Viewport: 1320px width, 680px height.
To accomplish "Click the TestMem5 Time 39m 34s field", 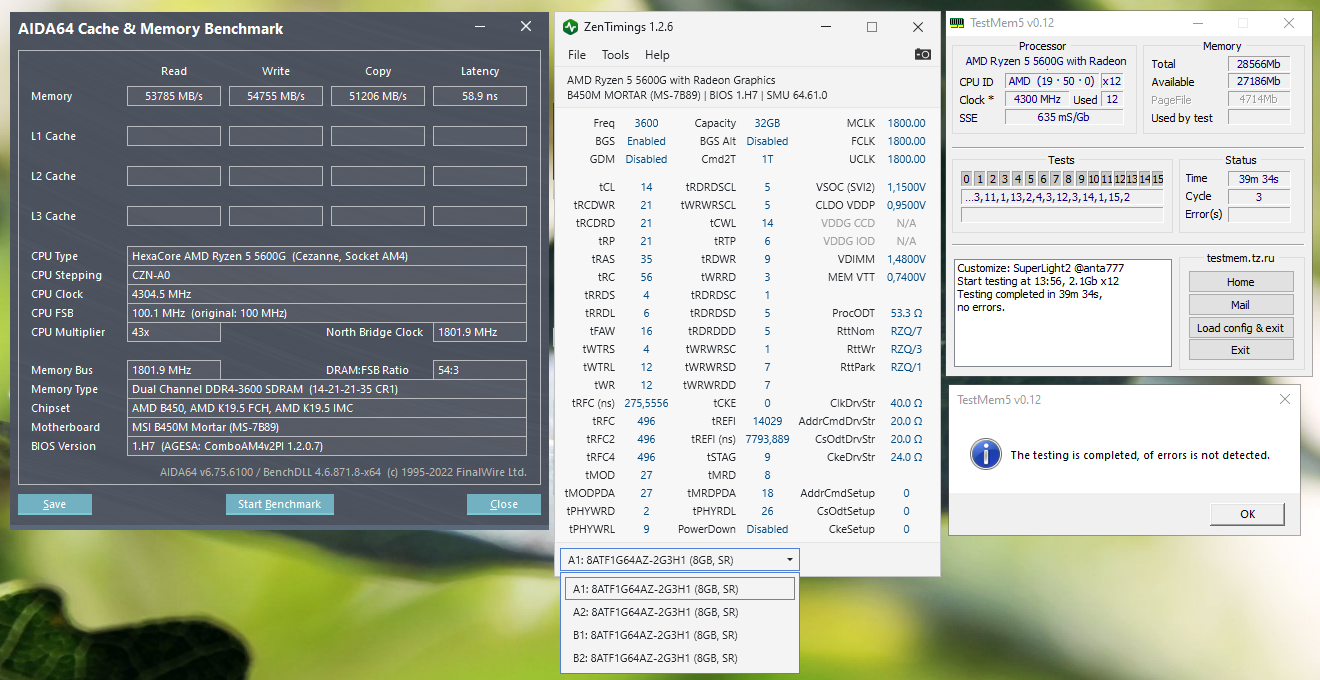I will [x=1258, y=178].
